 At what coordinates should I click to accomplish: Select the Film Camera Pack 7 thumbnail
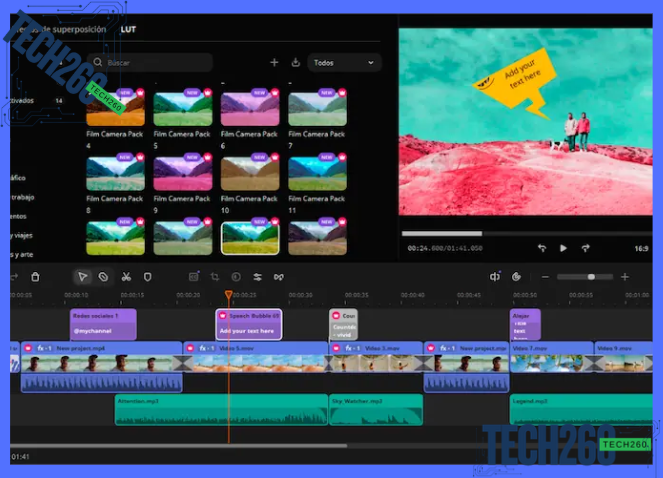pos(317,109)
